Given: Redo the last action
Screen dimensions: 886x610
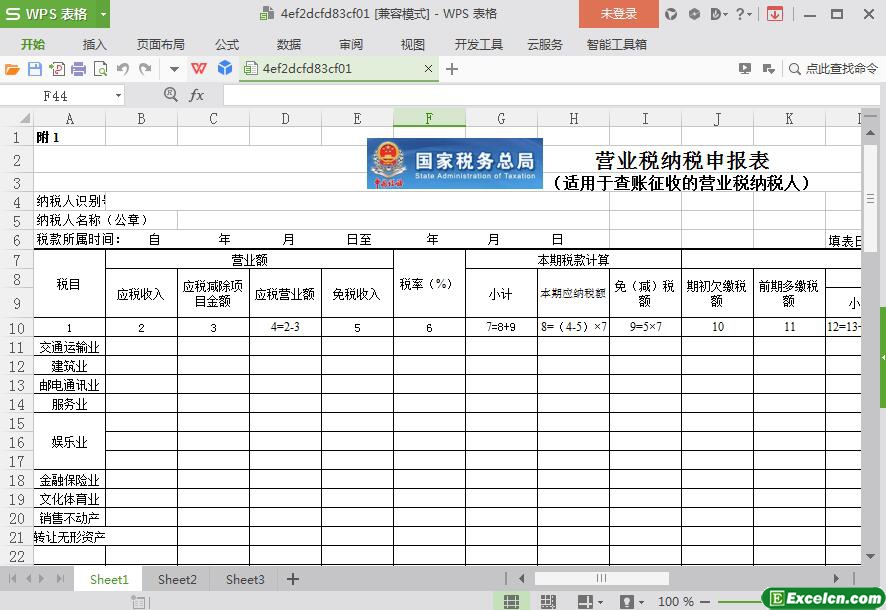Looking at the screenshot, I should click(145, 69).
